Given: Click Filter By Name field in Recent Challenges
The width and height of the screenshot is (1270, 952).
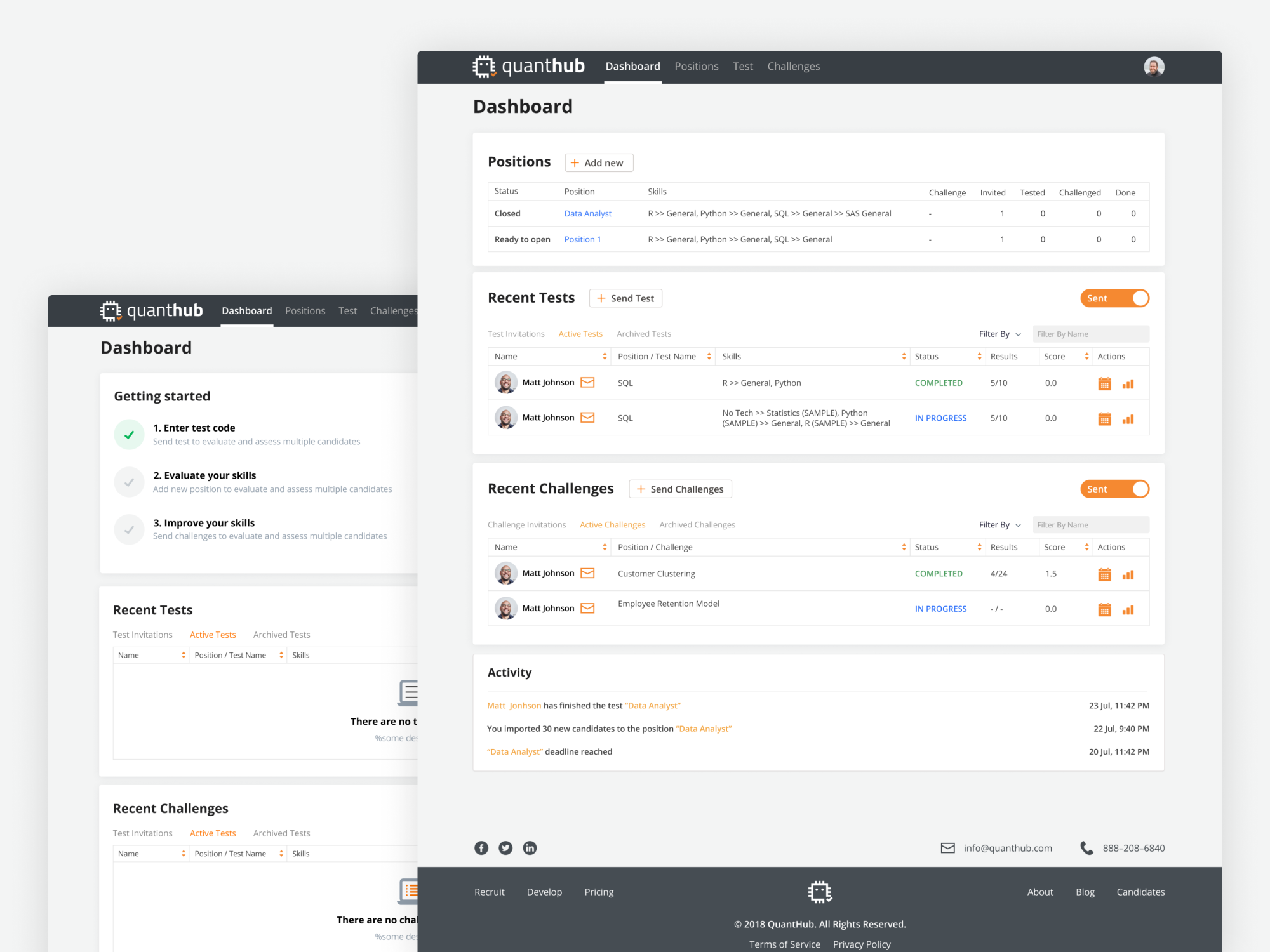Looking at the screenshot, I should point(1090,525).
